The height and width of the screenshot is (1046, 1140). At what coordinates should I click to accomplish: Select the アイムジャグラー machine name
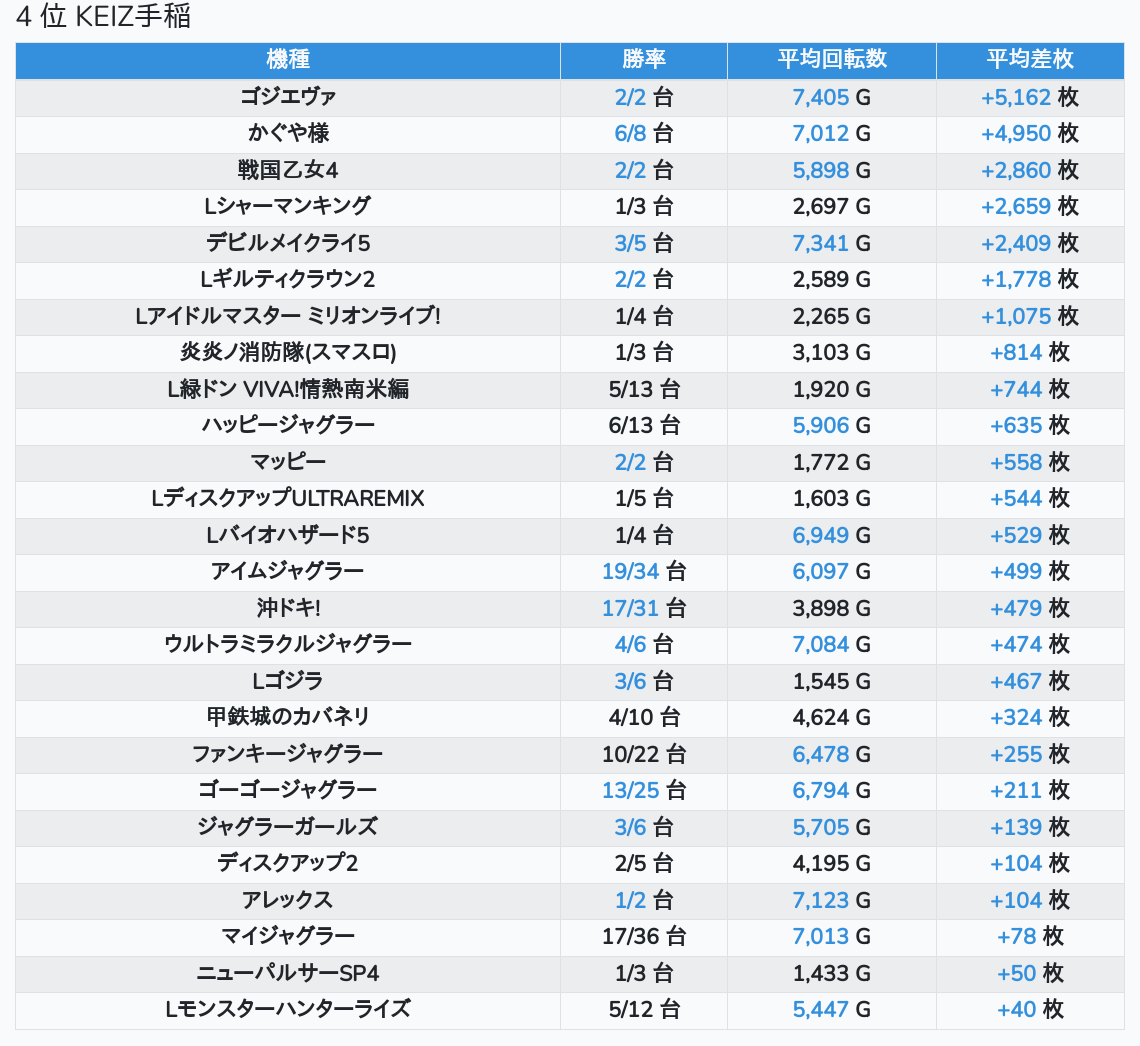(x=288, y=571)
